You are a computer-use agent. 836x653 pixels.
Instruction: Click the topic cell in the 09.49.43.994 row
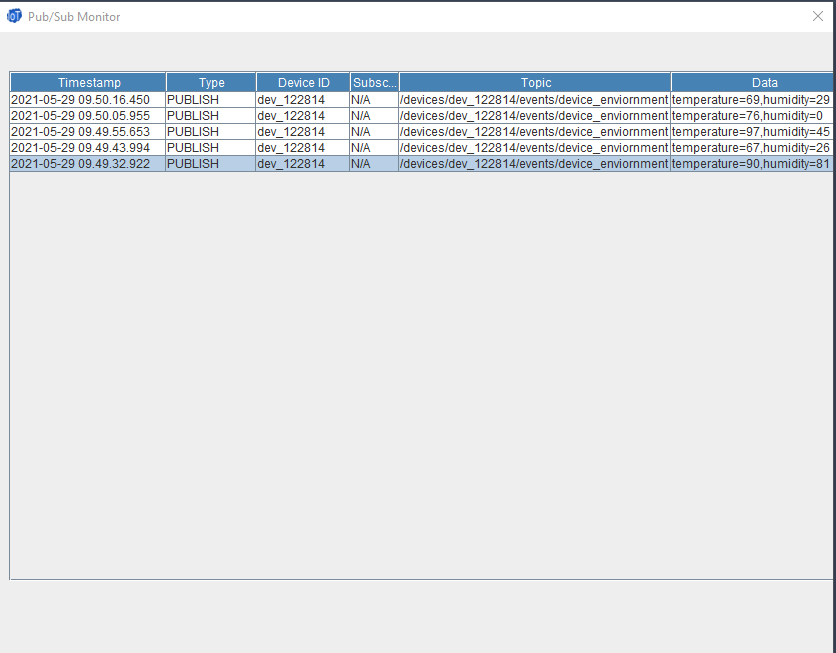534,148
